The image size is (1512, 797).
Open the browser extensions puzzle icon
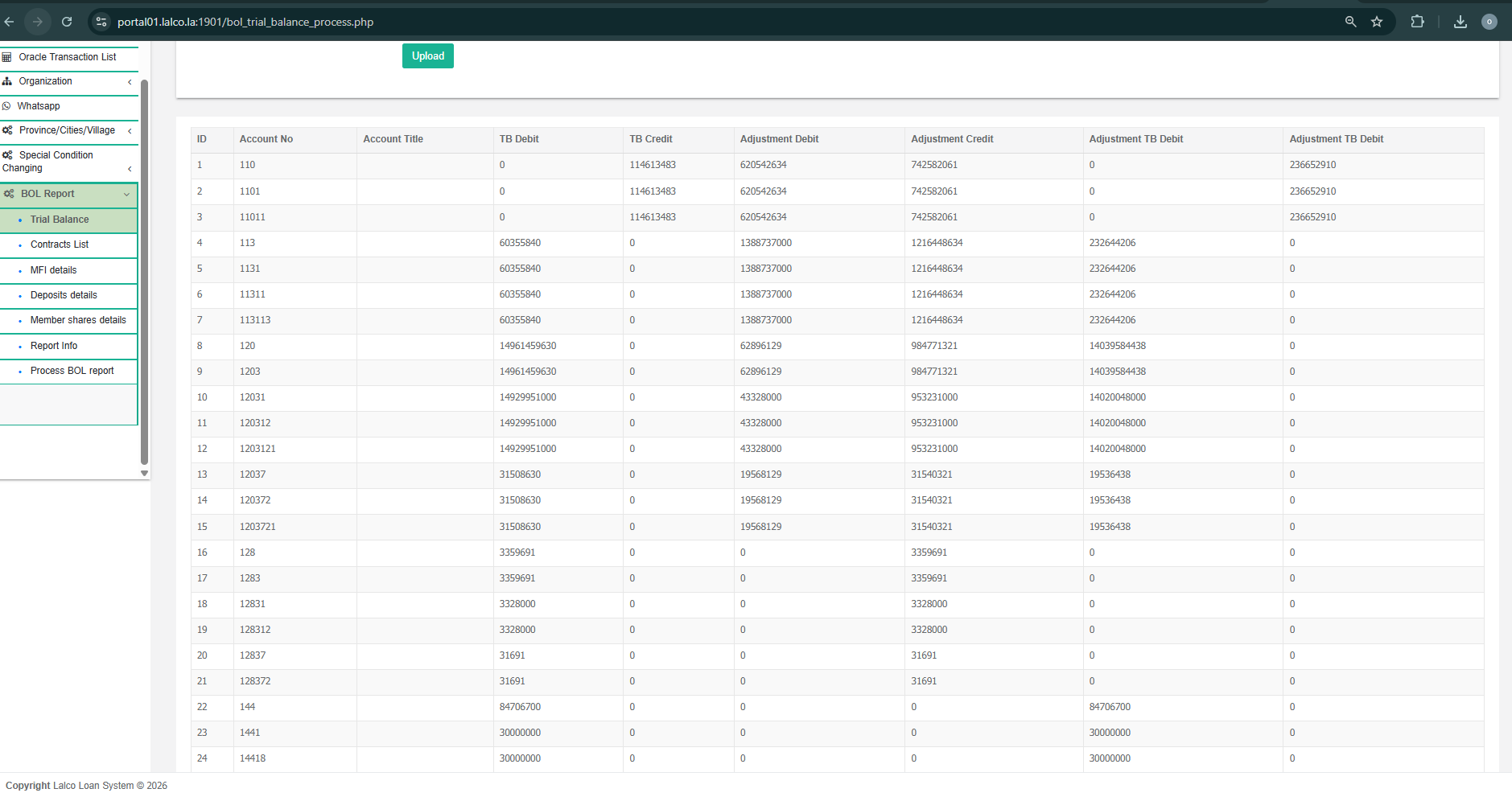point(1417,22)
